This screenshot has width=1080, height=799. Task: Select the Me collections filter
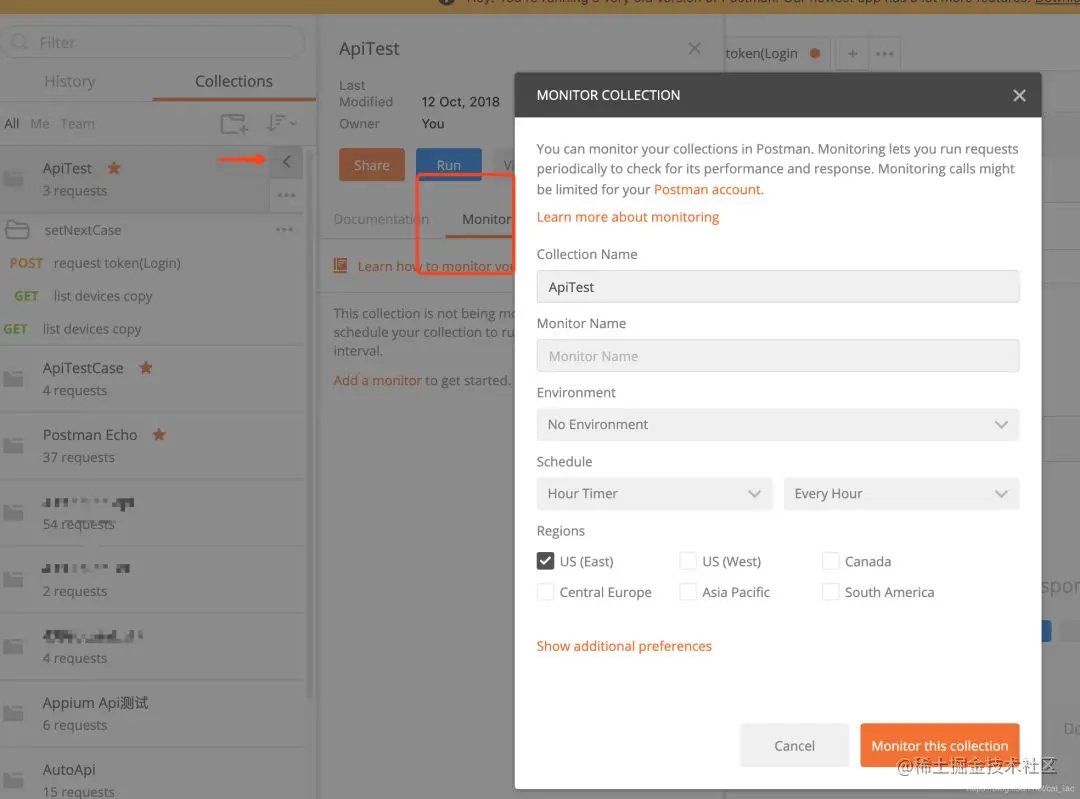(40, 124)
